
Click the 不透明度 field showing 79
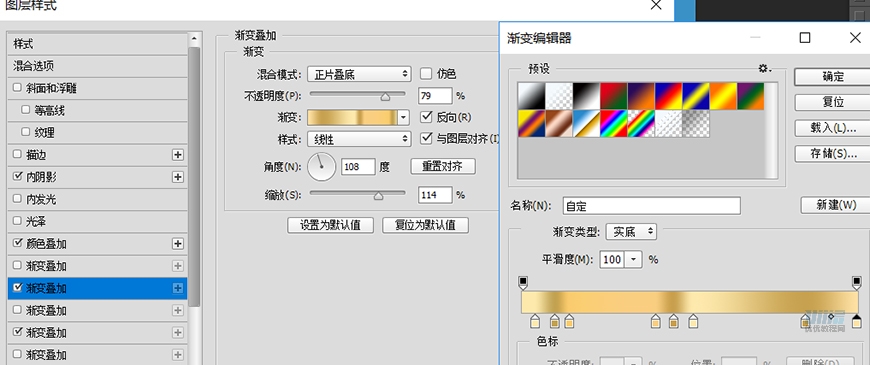(x=436, y=96)
